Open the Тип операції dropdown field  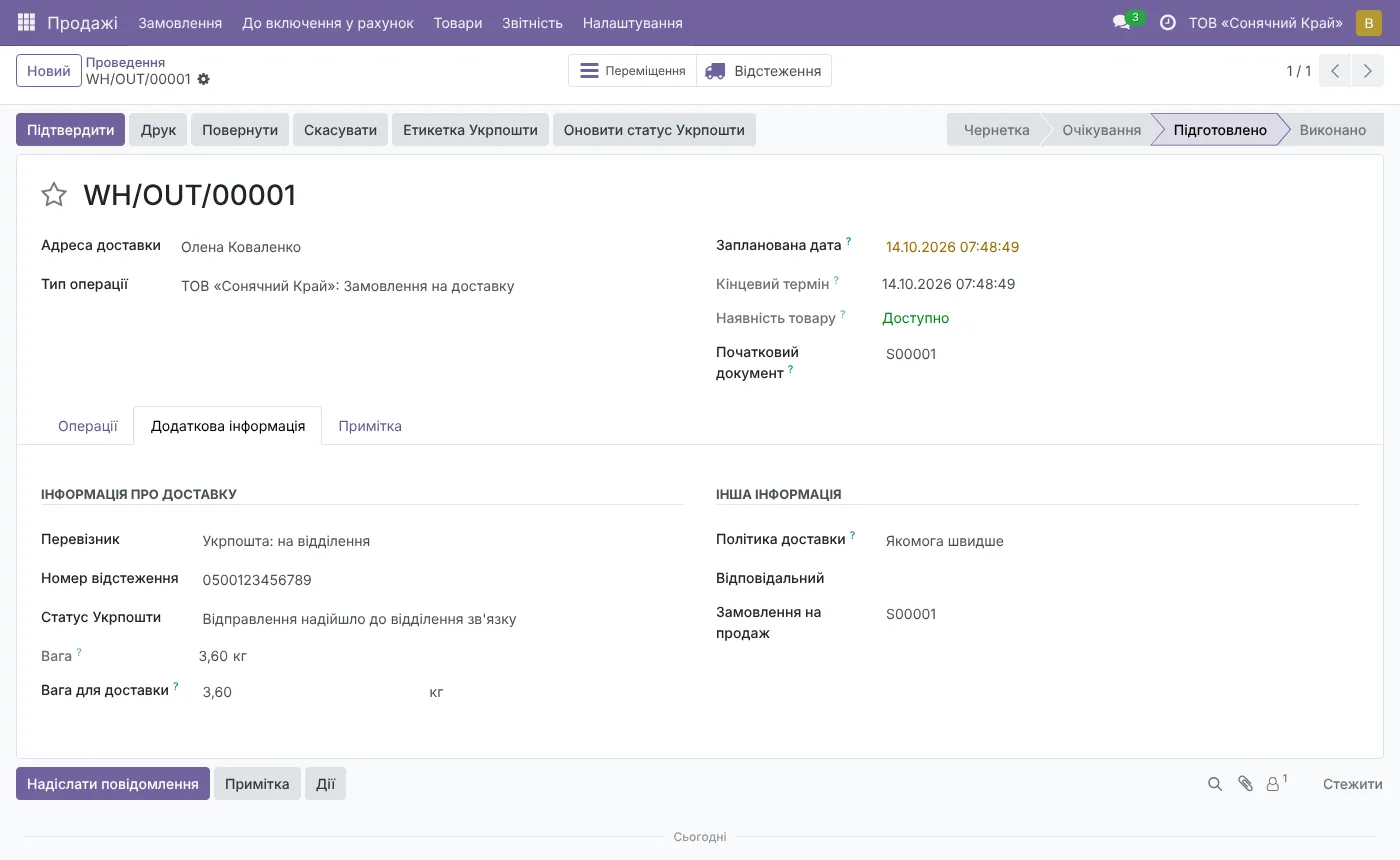[x=430, y=286]
